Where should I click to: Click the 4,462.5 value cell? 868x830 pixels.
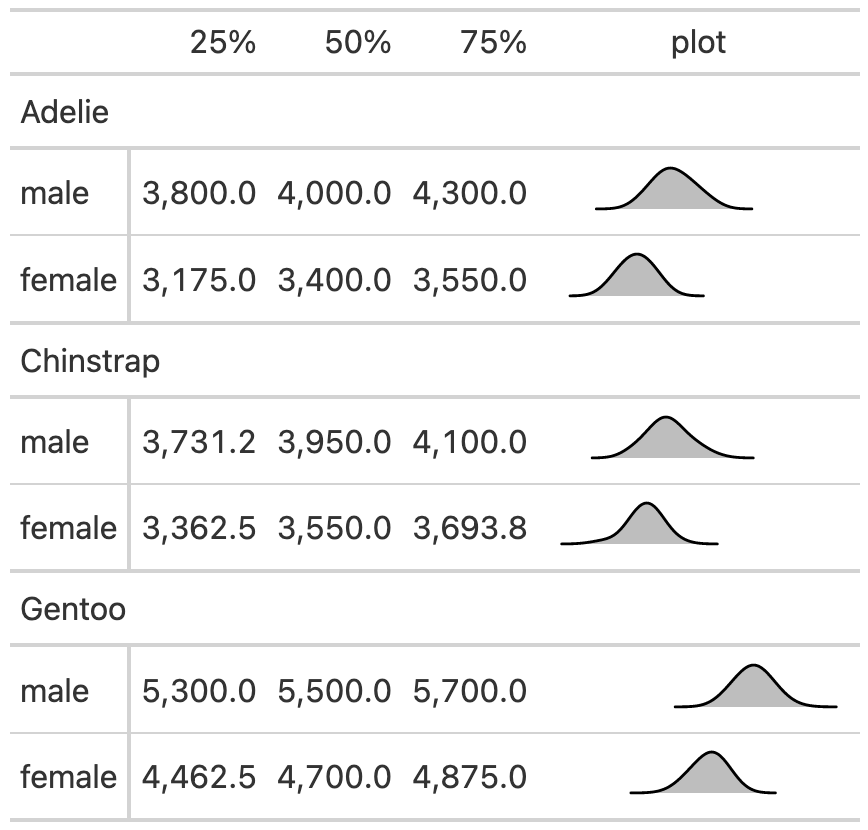coord(199,777)
